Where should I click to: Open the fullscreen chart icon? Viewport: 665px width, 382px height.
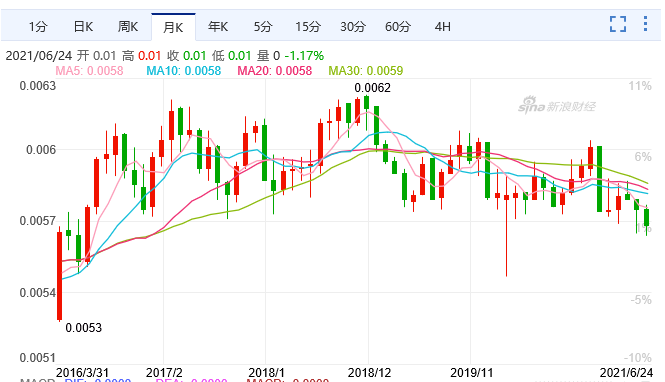618,24
